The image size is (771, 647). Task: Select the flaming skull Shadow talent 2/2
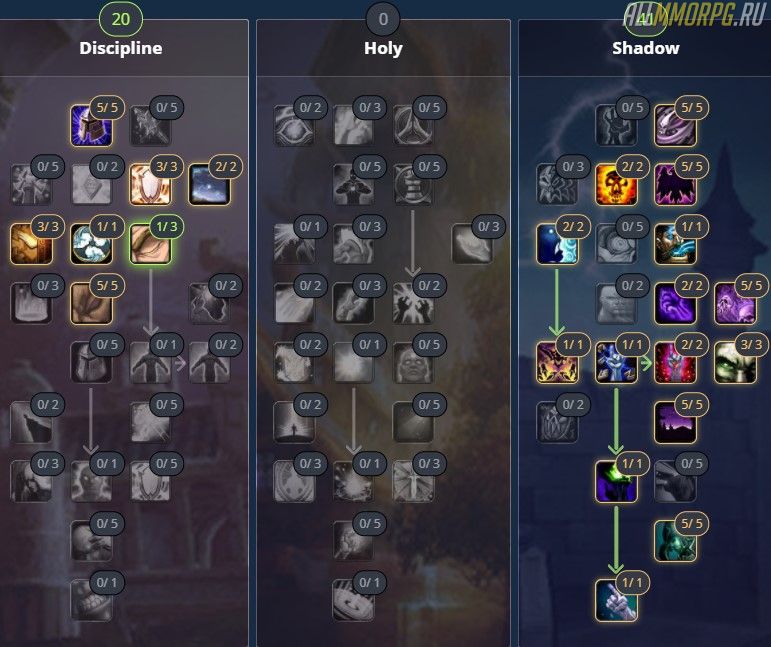(x=616, y=185)
